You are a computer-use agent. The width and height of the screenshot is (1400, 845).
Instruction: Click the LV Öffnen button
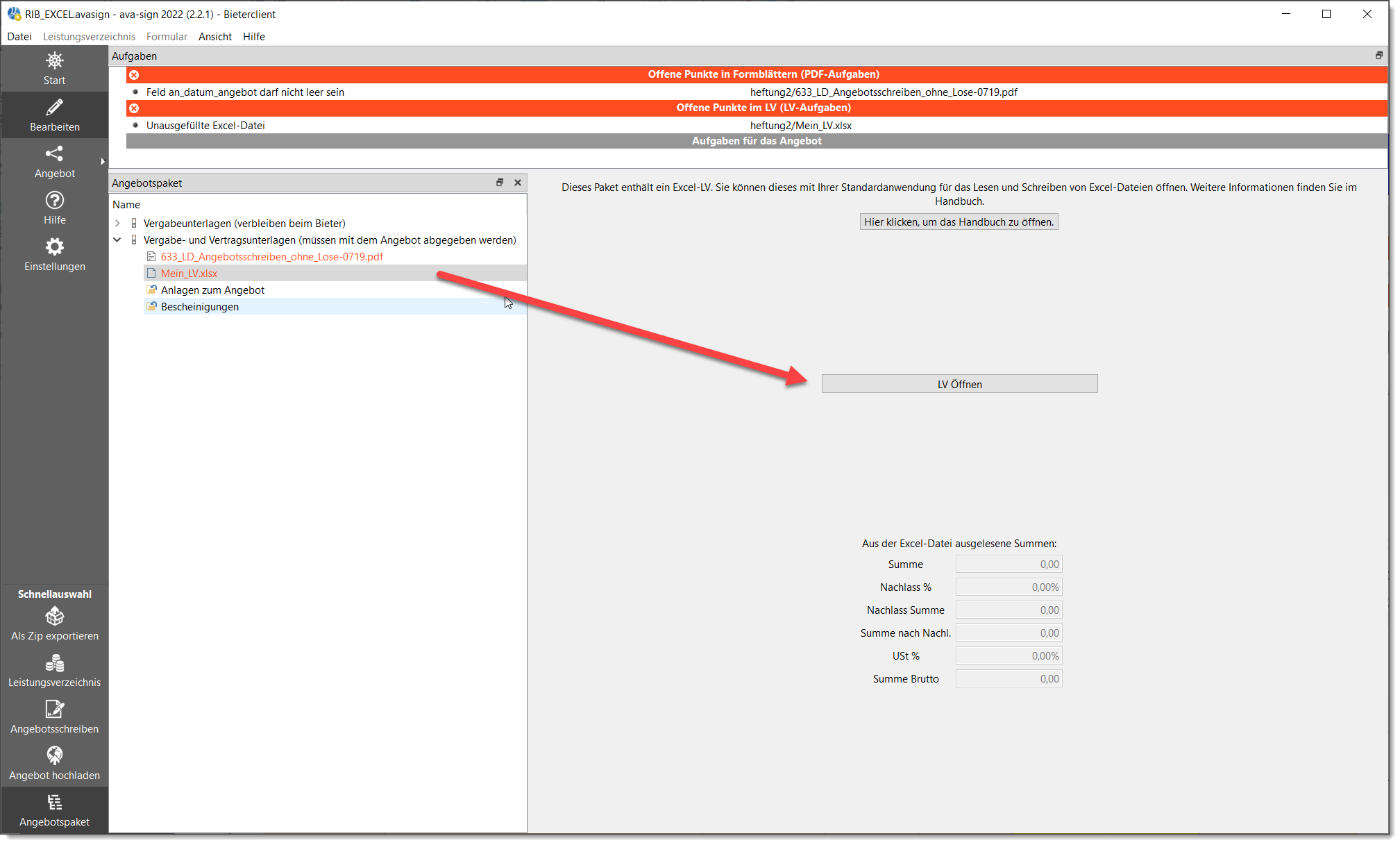tap(959, 384)
